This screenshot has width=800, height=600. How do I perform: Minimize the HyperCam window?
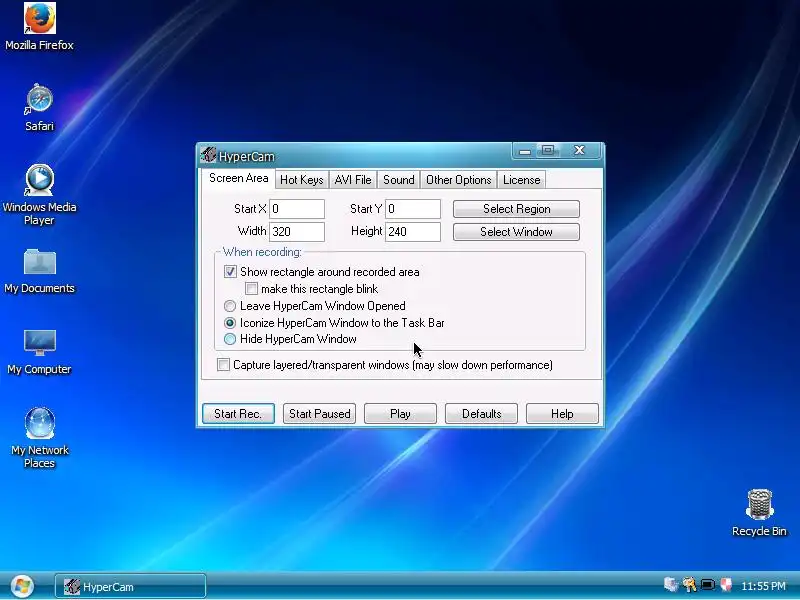point(524,151)
